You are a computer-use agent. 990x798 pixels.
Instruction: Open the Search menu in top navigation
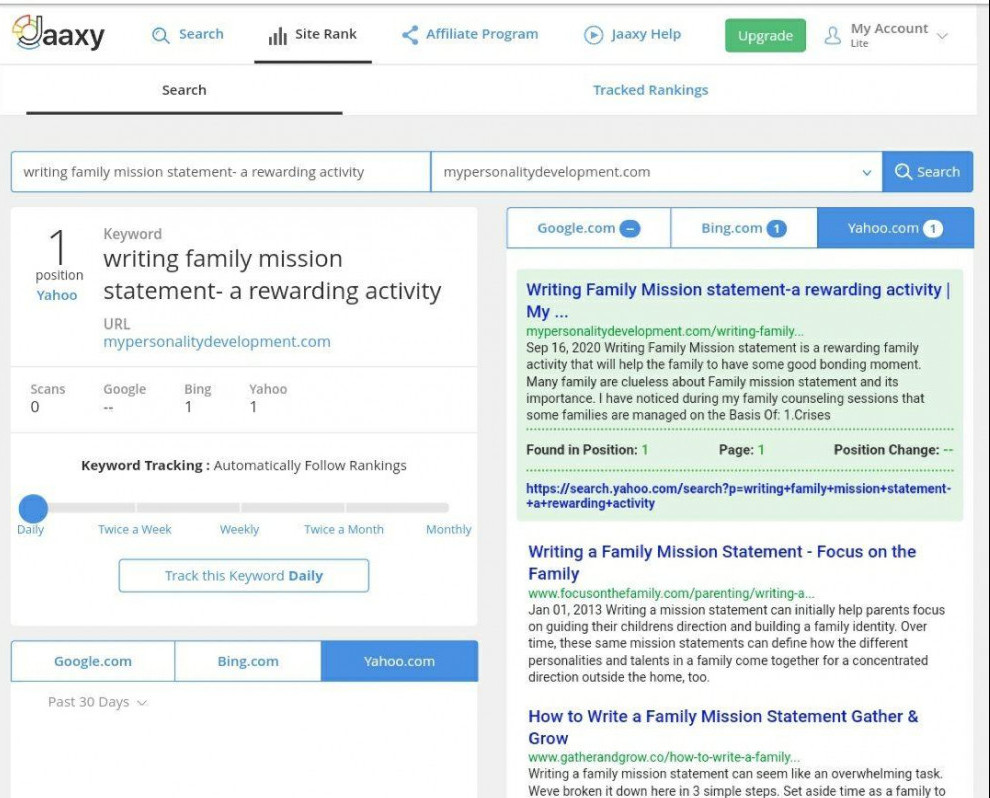188,34
